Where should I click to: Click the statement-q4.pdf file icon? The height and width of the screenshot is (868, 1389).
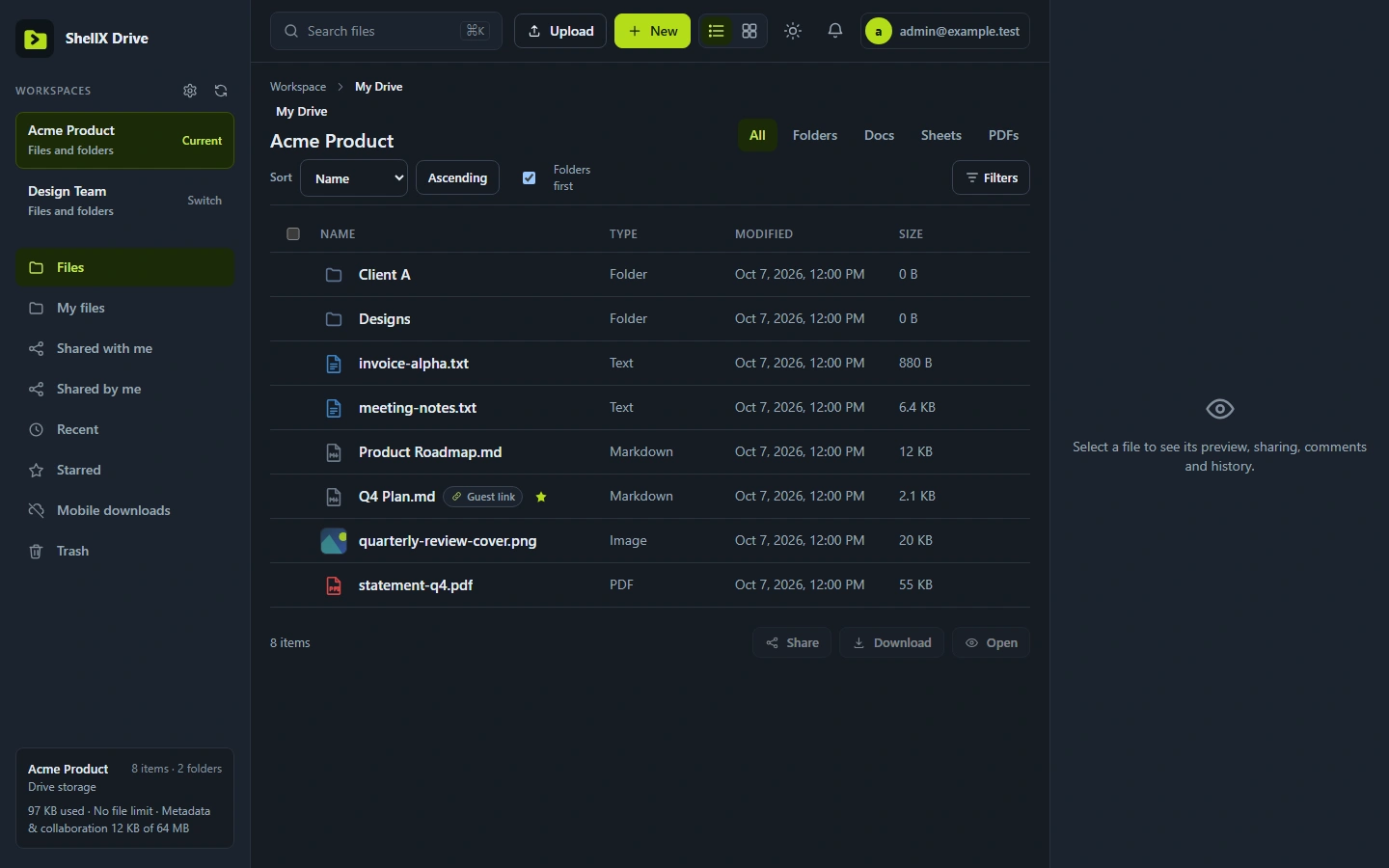tap(334, 585)
